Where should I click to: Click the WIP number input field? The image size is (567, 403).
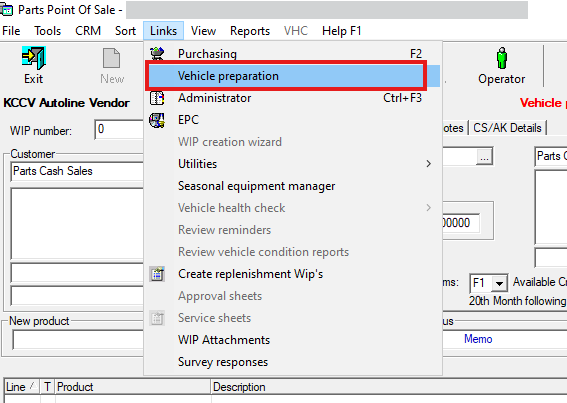click(x=119, y=129)
